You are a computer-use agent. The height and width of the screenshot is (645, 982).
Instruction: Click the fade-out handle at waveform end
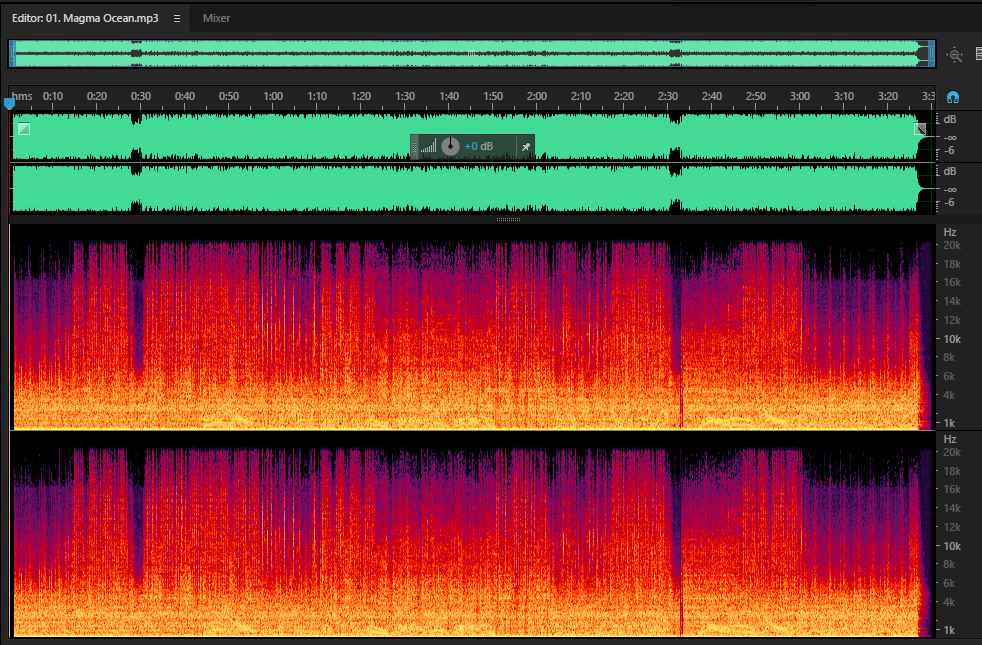[x=920, y=129]
